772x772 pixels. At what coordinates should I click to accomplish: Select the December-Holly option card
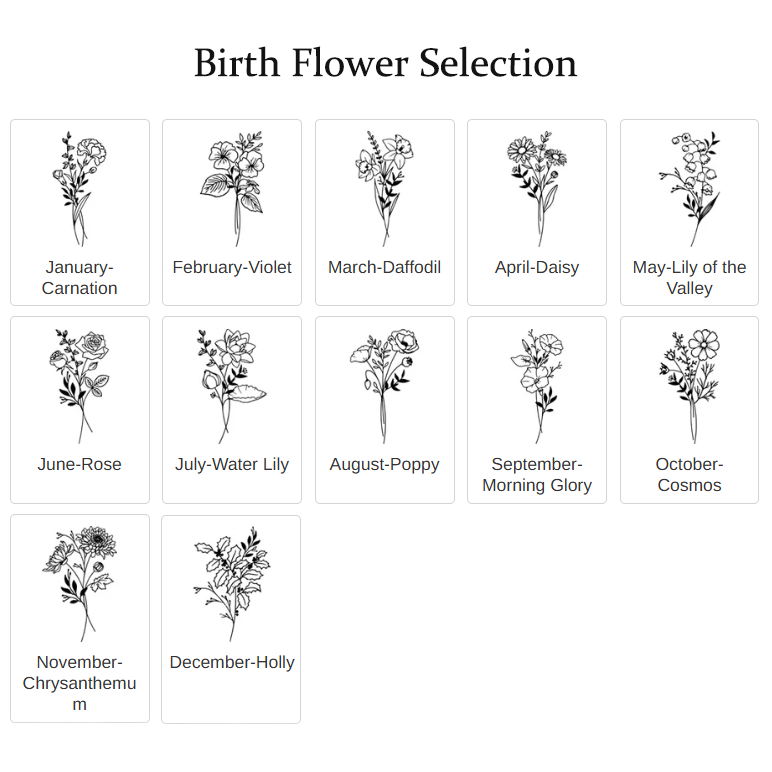point(231,619)
